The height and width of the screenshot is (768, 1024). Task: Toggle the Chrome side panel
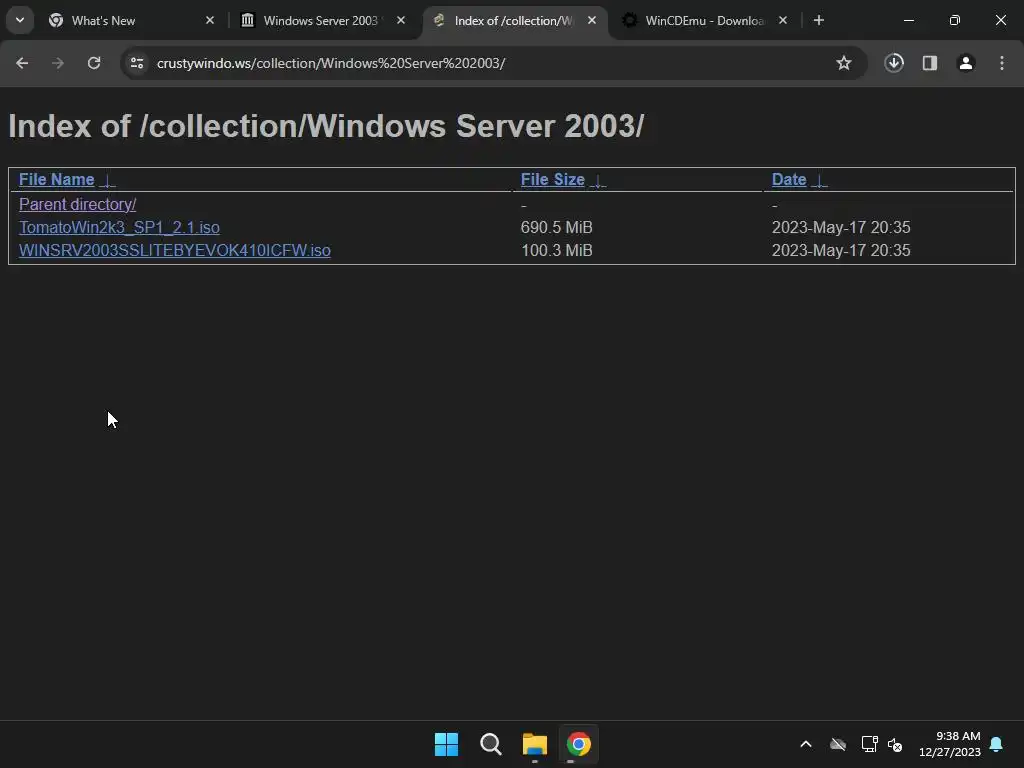[x=930, y=63]
